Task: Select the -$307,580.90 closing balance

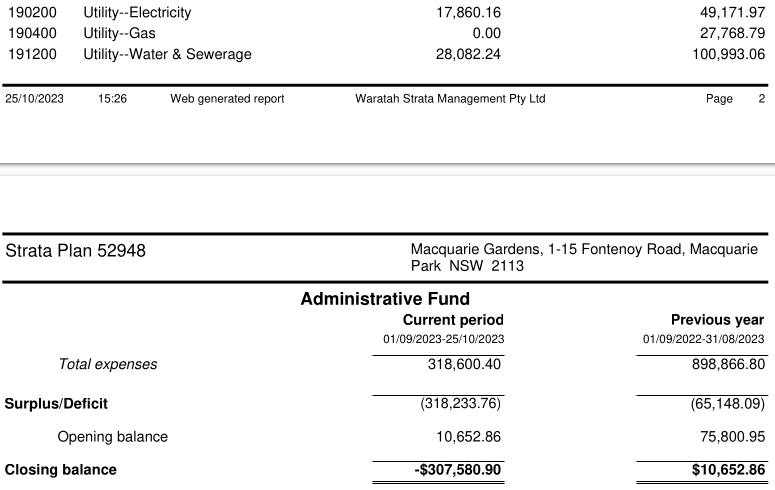Action: pyautogui.click(x=458, y=470)
